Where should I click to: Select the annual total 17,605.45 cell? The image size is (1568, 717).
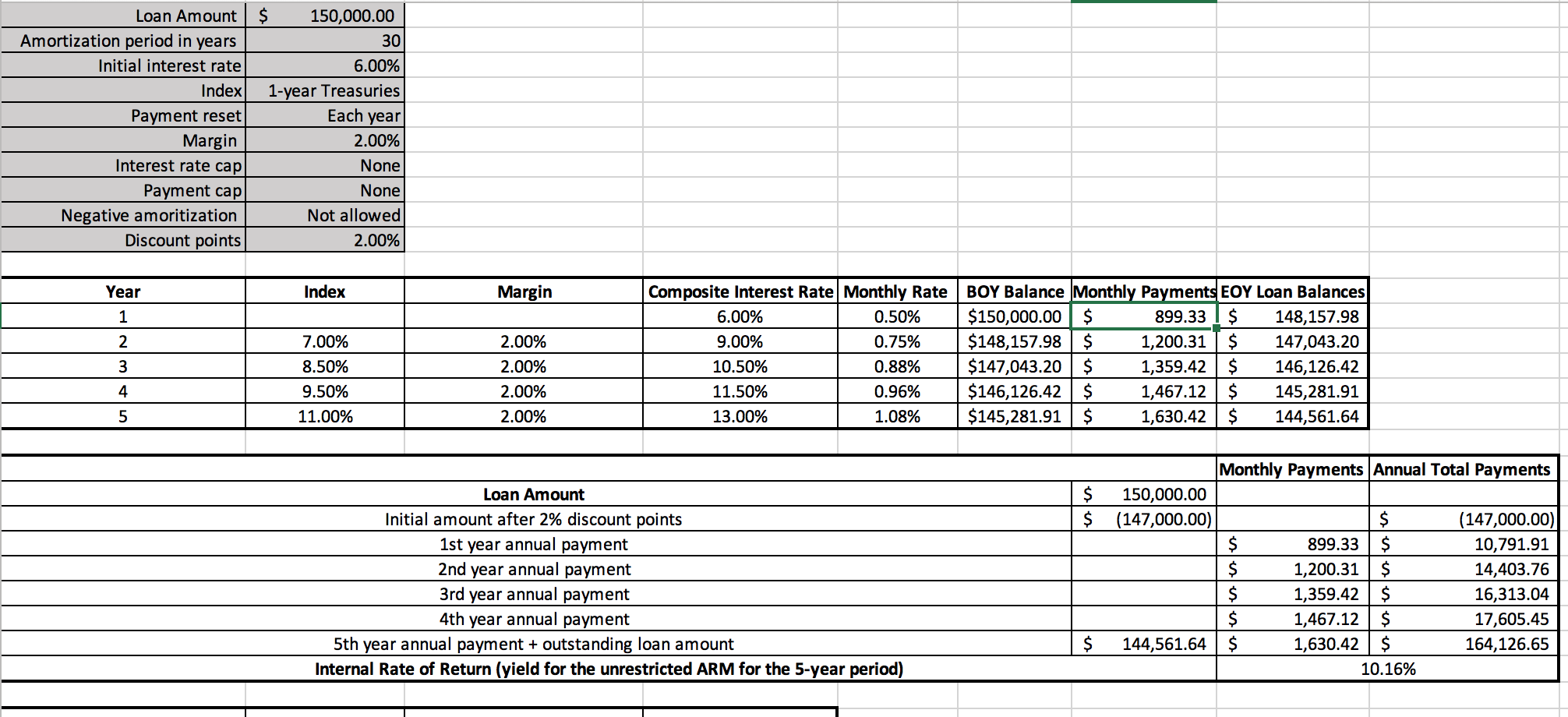click(1463, 619)
